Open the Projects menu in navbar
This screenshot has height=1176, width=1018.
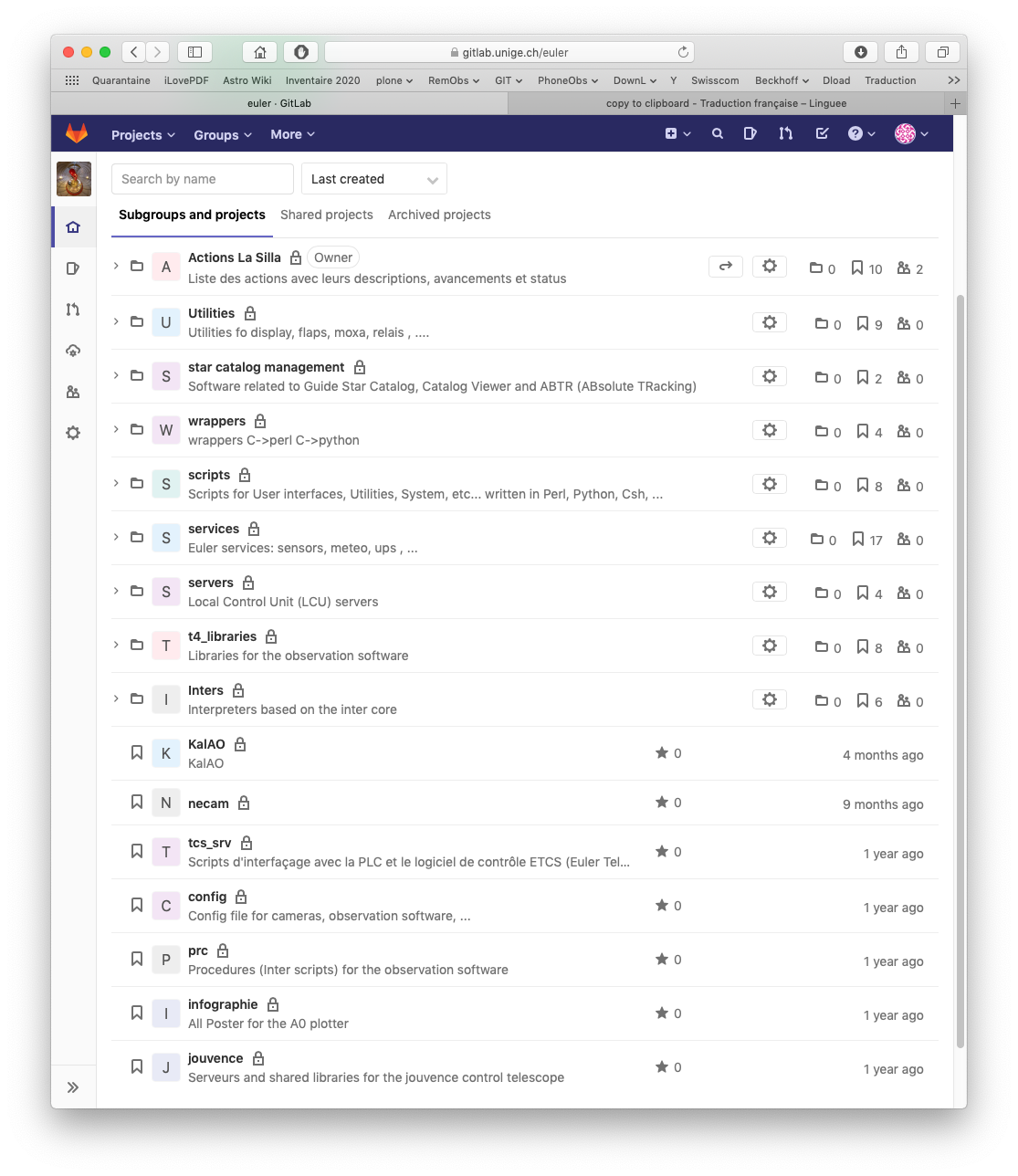click(x=142, y=135)
